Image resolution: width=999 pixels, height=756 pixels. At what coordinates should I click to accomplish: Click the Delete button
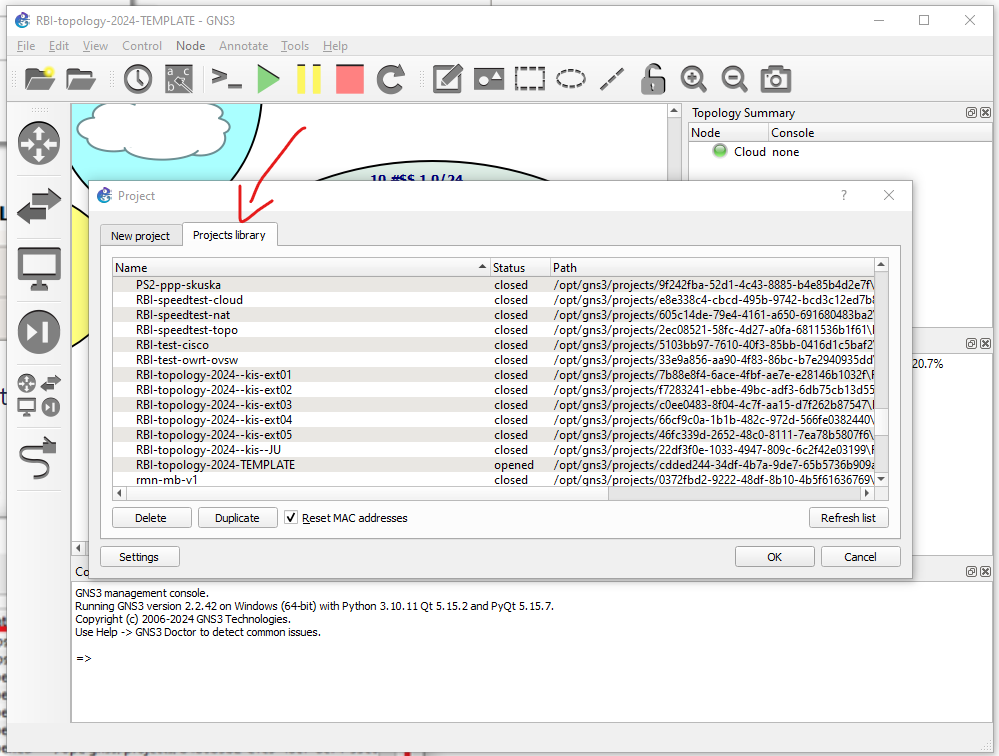(152, 518)
